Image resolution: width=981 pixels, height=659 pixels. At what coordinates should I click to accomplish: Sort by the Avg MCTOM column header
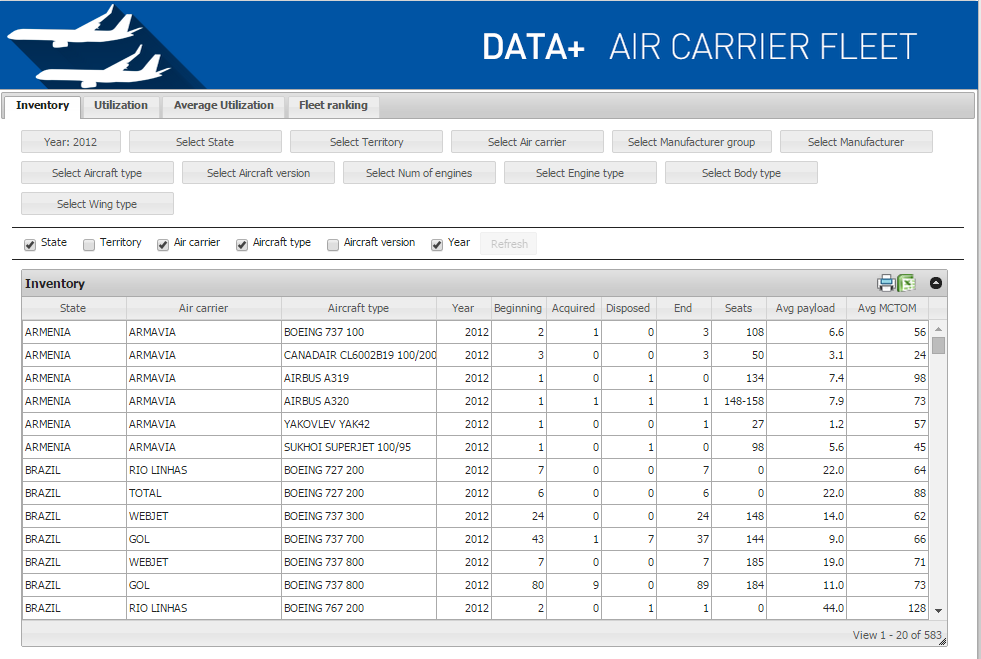click(887, 309)
